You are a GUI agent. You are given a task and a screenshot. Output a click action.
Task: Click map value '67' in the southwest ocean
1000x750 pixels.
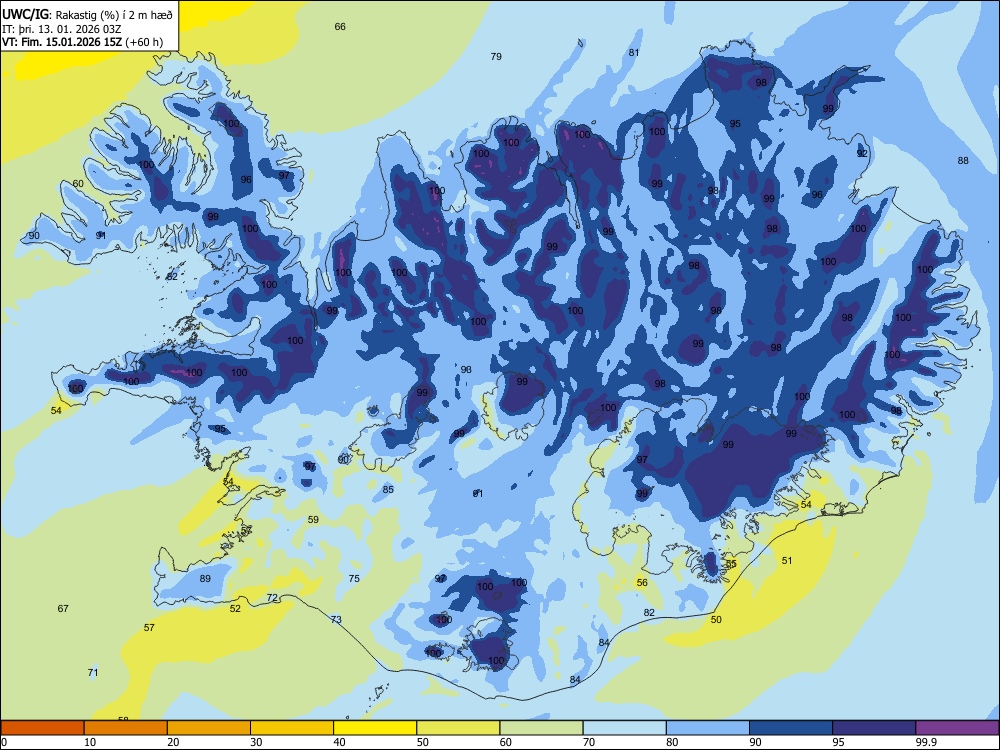(63, 609)
